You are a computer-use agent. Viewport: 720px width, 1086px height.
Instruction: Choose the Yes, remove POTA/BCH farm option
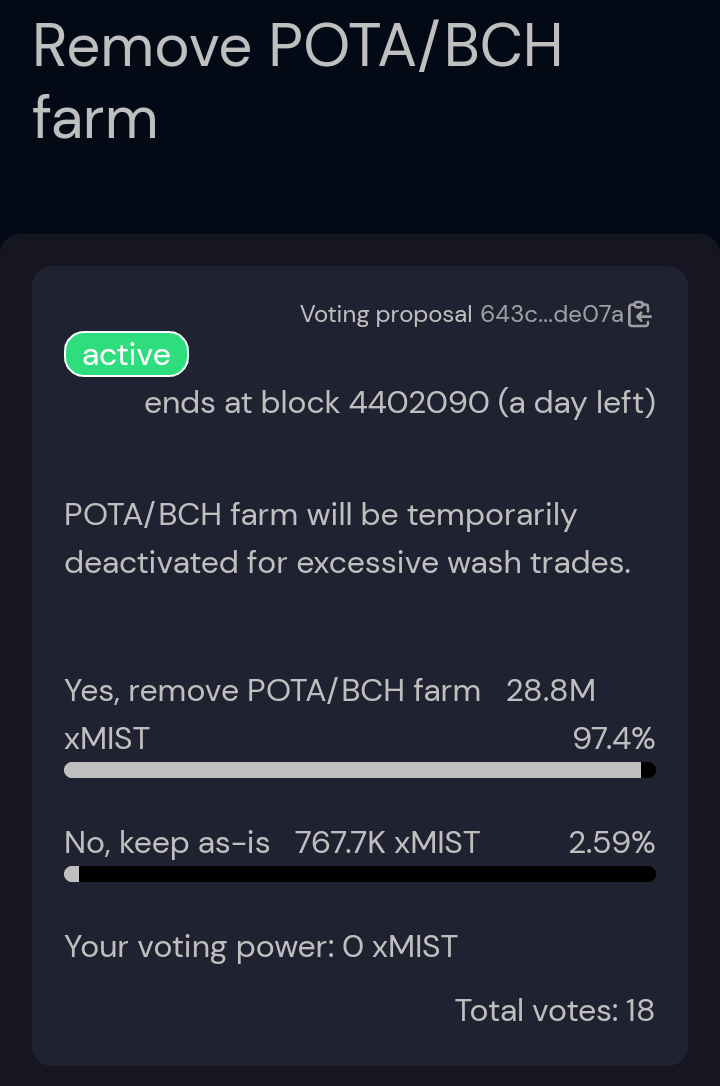[x=272, y=691]
